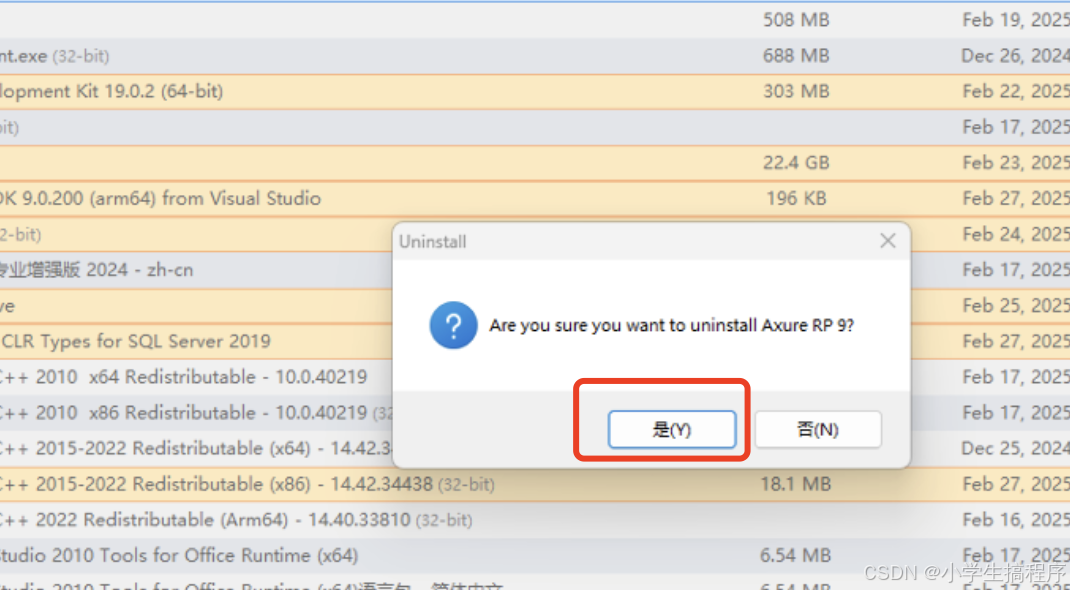The height and width of the screenshot is (590, 1070).
Task: Click the Dec 26, 2024 date cell
Action: tap(1016, 55)
